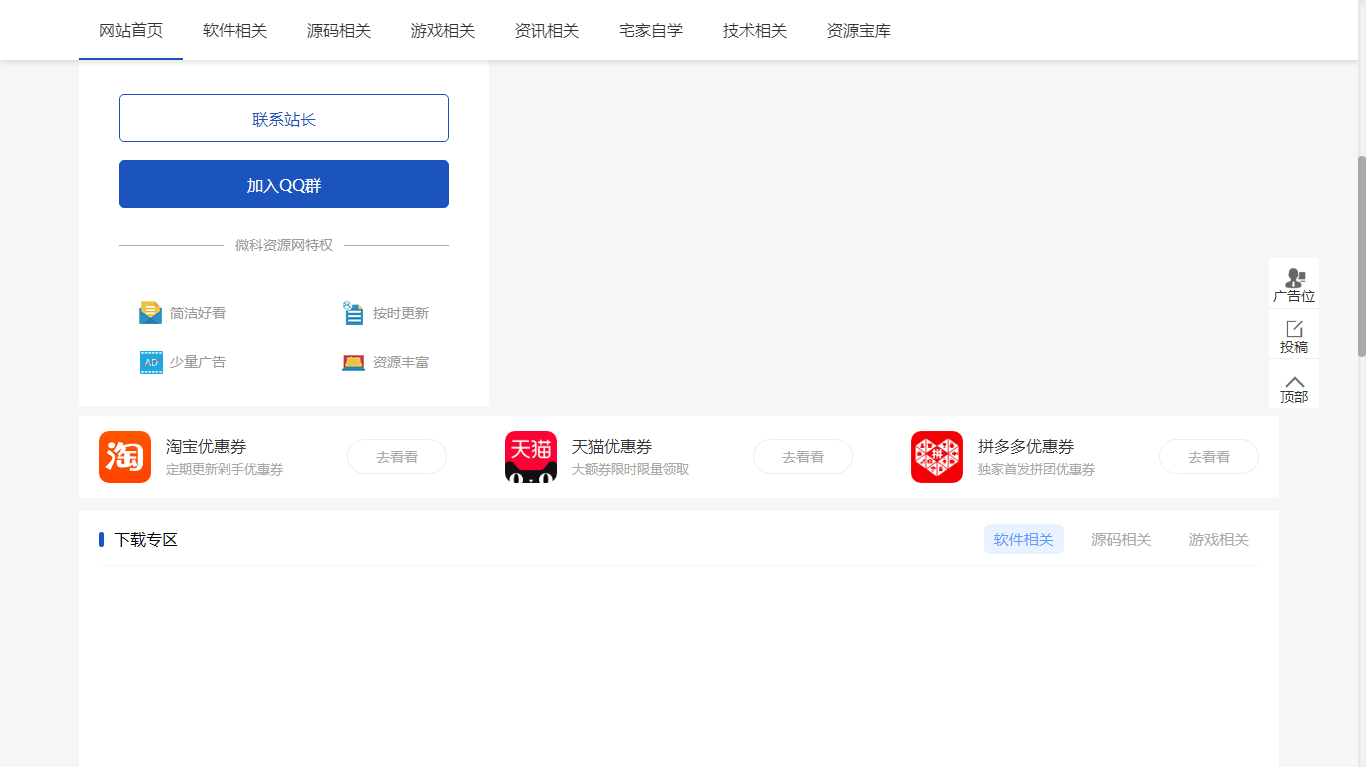The width and height of the screenshot is (1366, 767).
Task: Click the 资源丰富 feature icon
Action: tap(353, 361)
